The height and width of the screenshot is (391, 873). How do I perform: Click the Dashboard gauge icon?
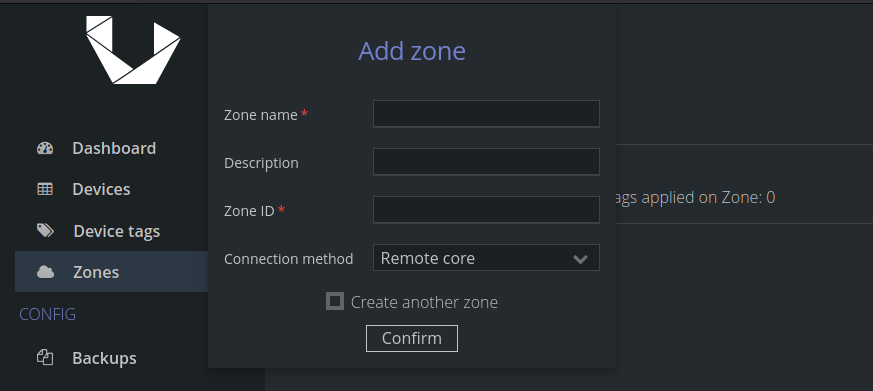point(45,148)
